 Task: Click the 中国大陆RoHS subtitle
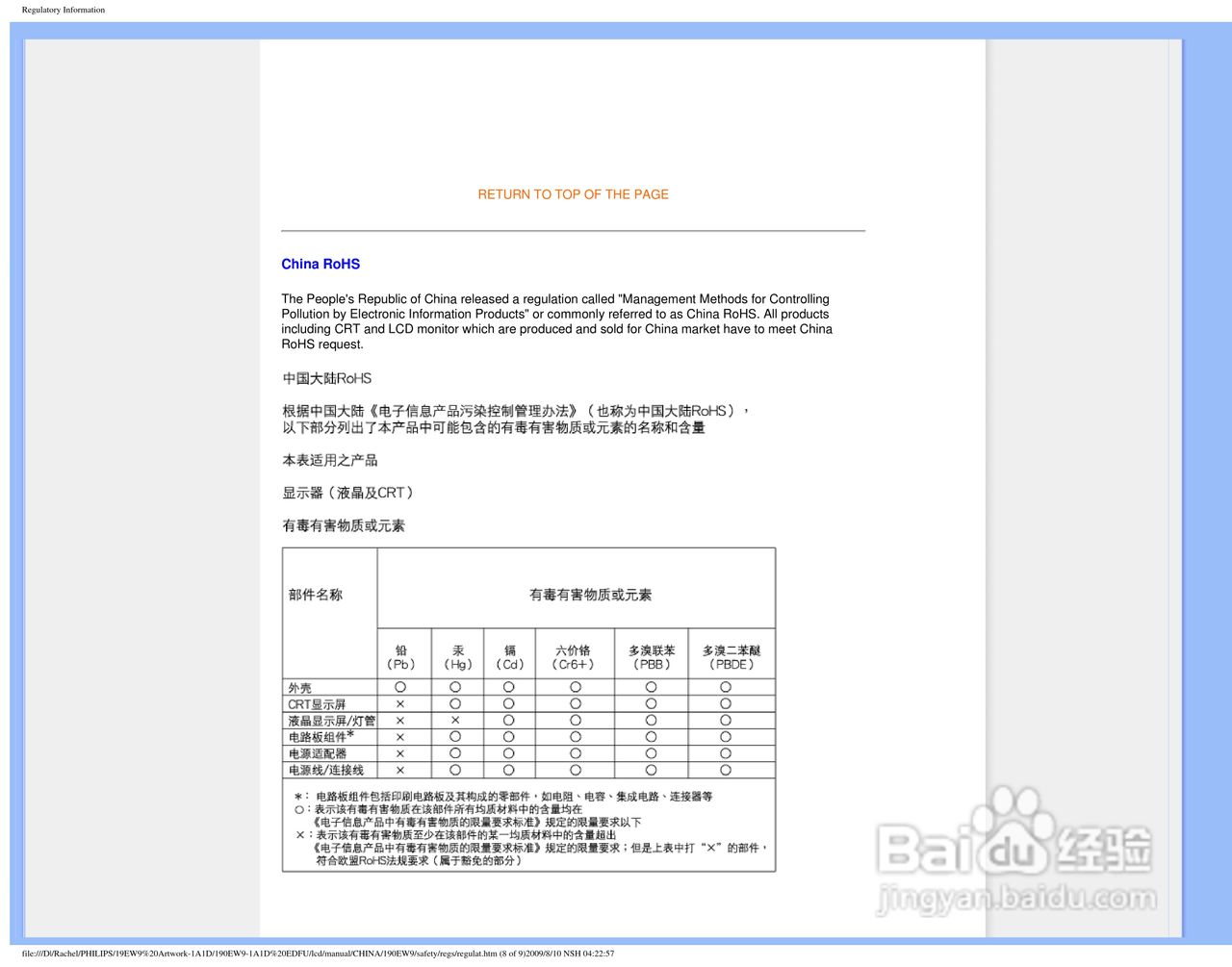327,378
